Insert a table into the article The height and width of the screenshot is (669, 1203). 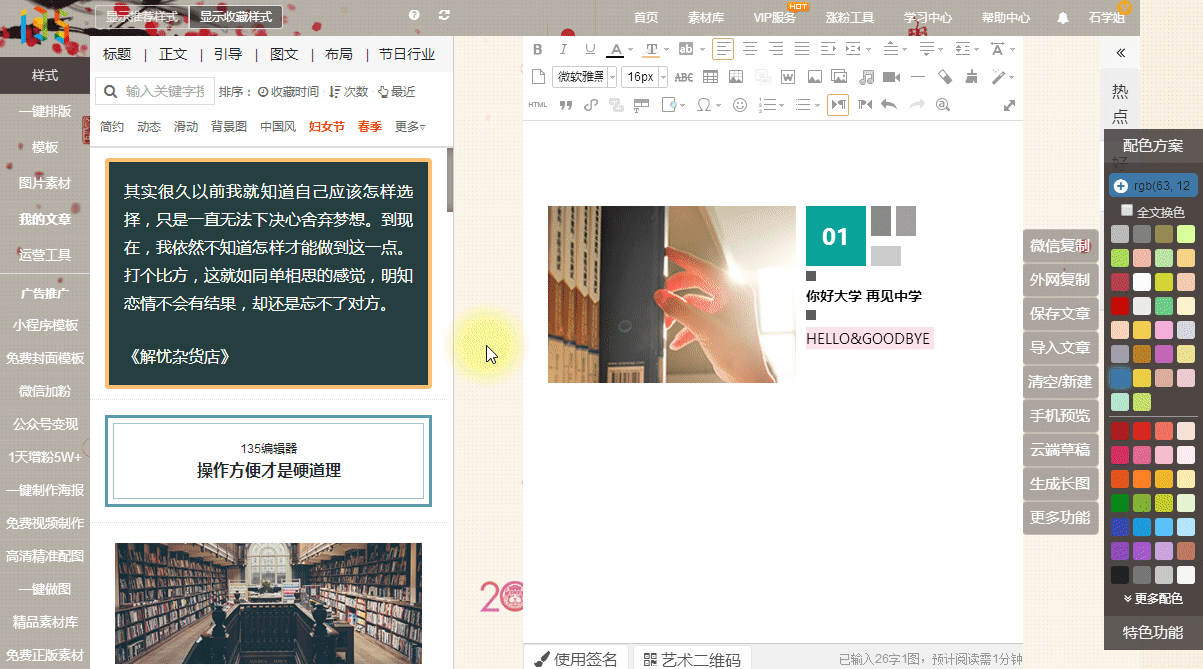point(710,77)
